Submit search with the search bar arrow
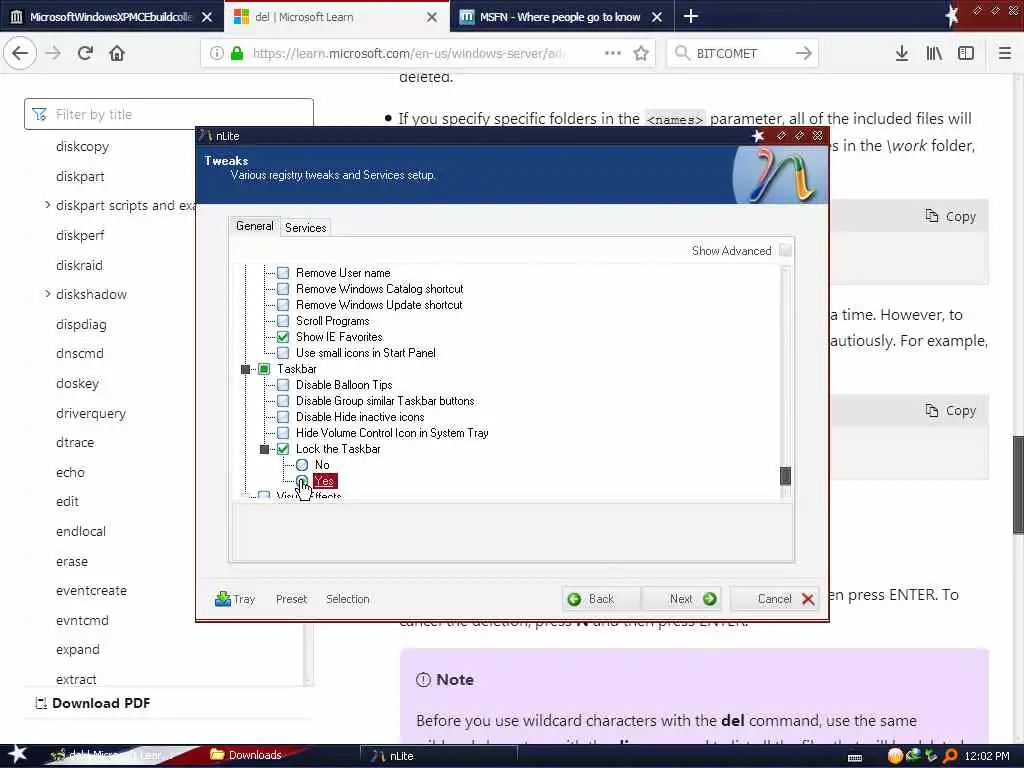Screen dimensions: 1024x768 [x=804, y=53]
